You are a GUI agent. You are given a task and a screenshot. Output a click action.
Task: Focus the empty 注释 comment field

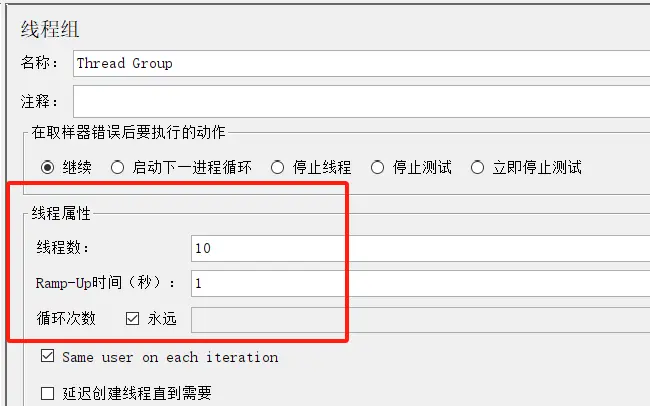click(x=360, y=101)
